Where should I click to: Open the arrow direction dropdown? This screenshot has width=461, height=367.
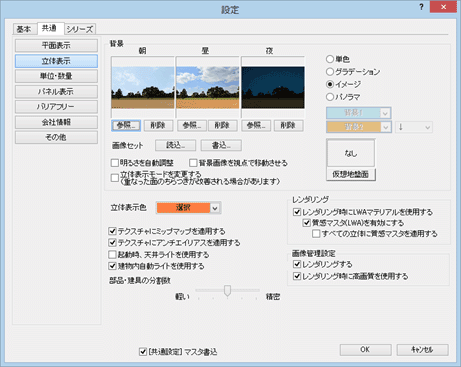pyautogui.click(x=414, y=127)
